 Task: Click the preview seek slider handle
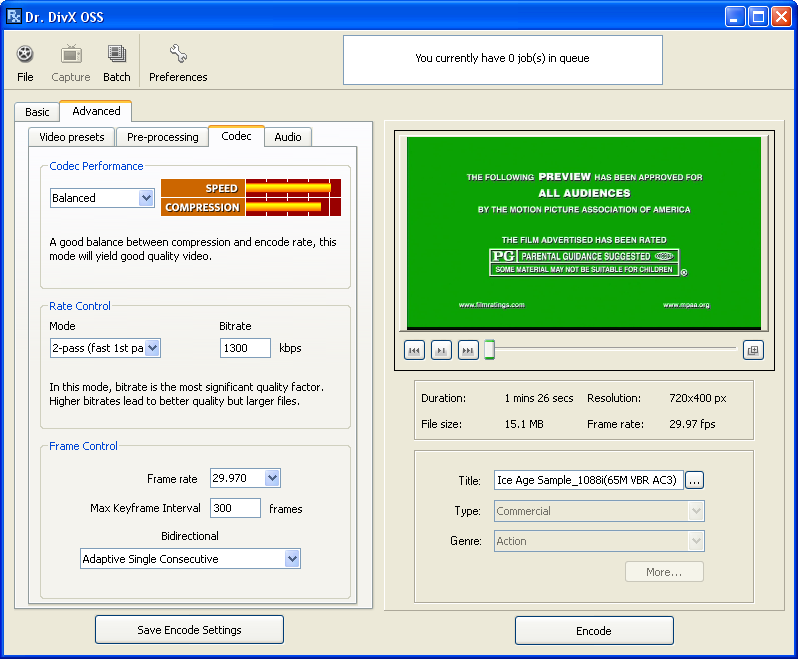pyautogui.click(x=490, y=350)
